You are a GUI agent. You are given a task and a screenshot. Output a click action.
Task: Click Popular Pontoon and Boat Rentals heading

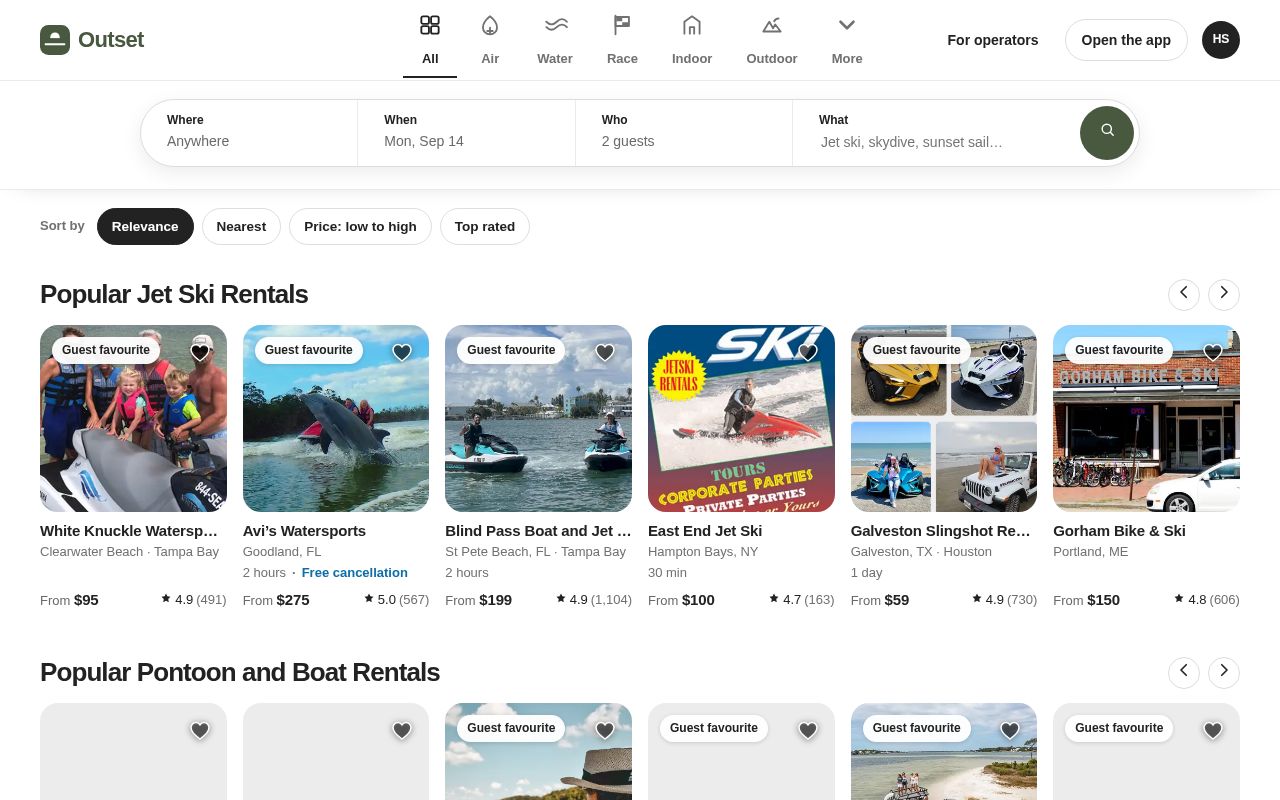click(240, 672)
